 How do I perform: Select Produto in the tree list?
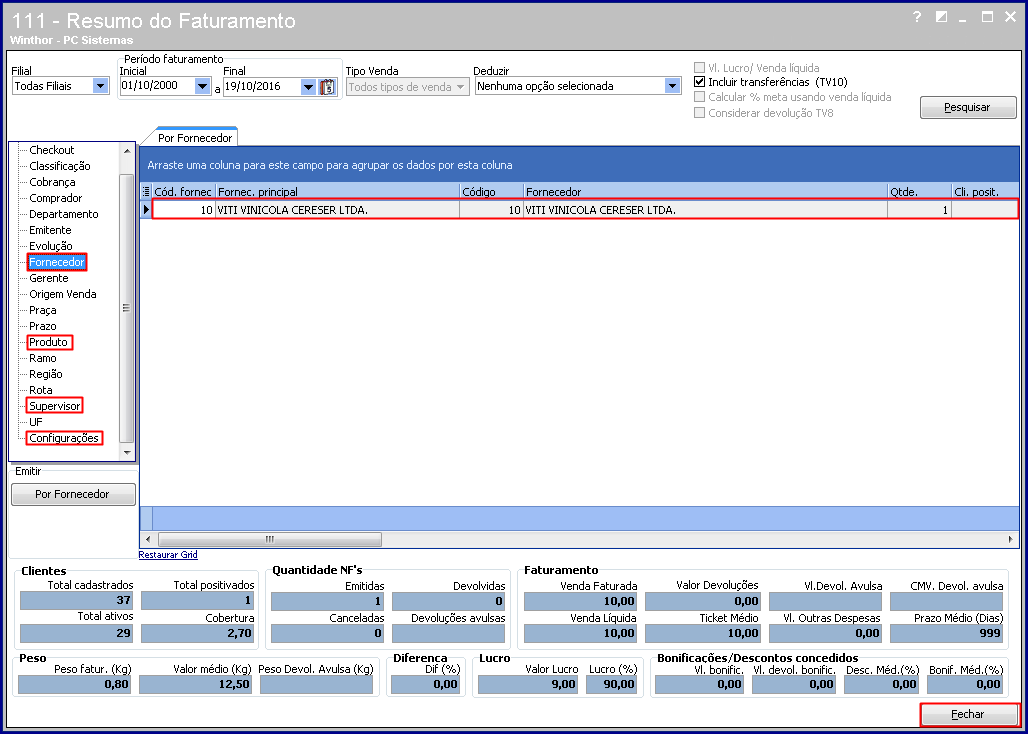pos(49,342)
